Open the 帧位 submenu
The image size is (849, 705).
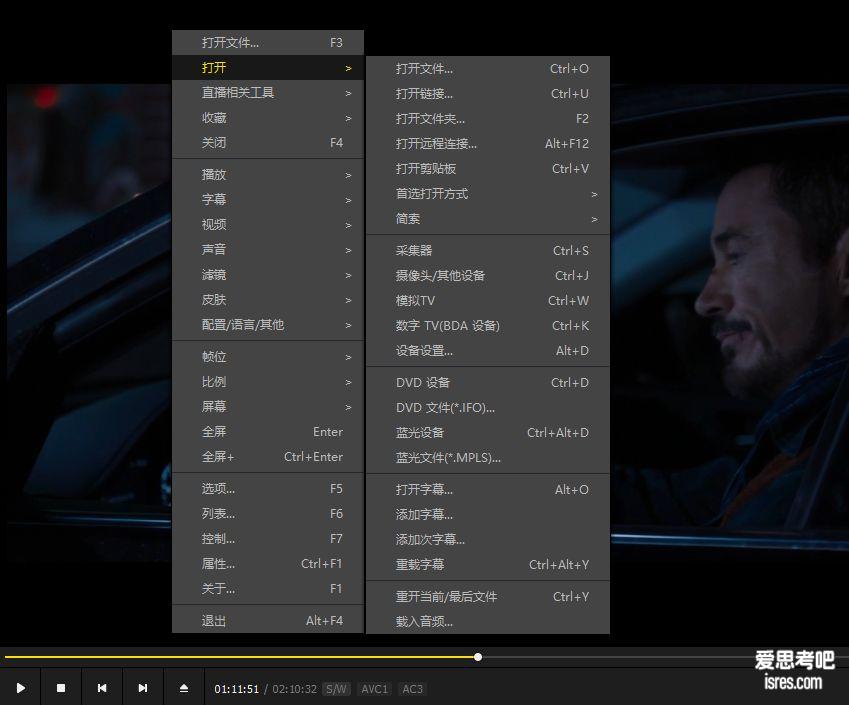point(268,356)
